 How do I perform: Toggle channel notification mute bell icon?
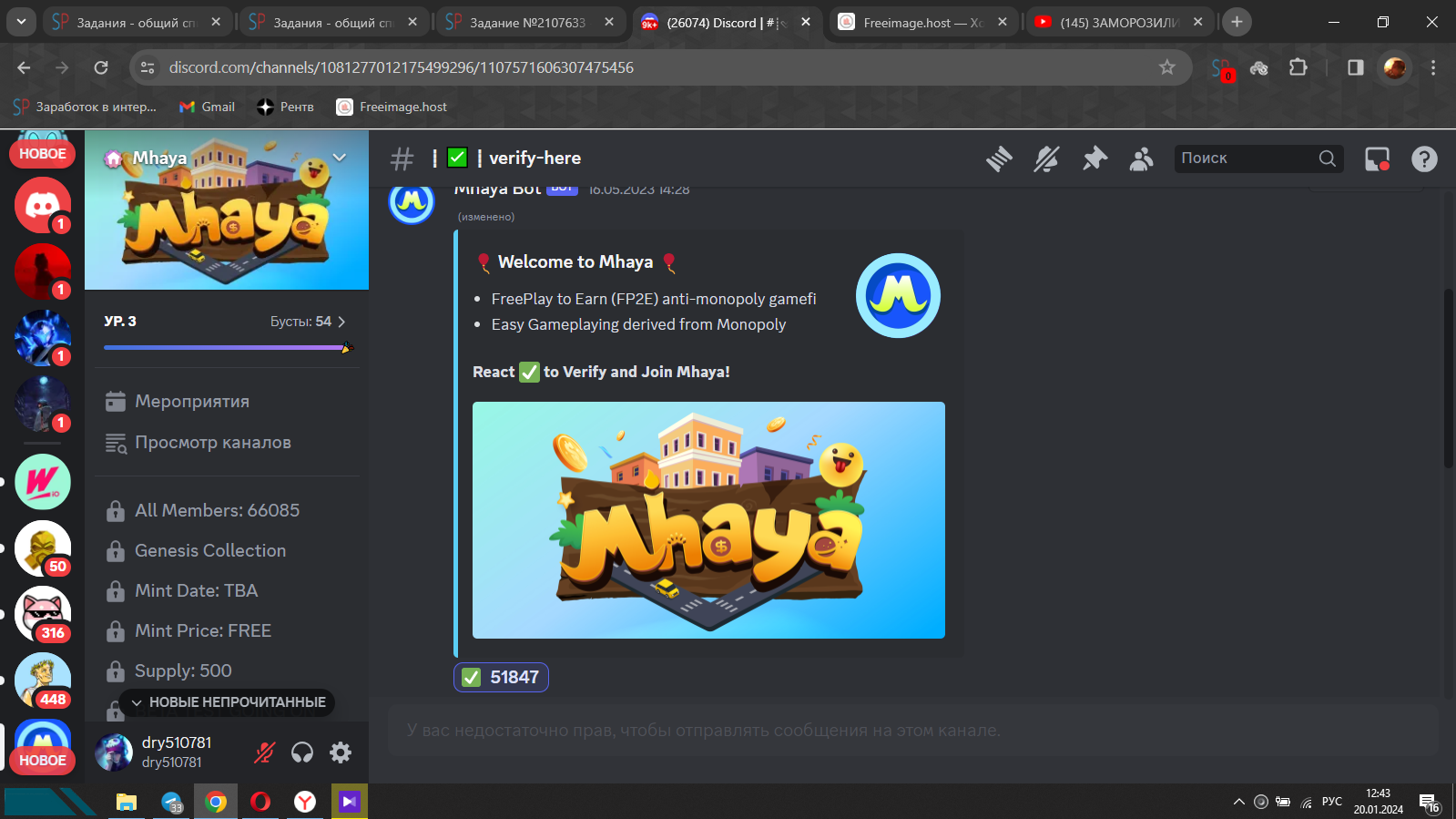pyautogui.click(x=1046, y=159)
